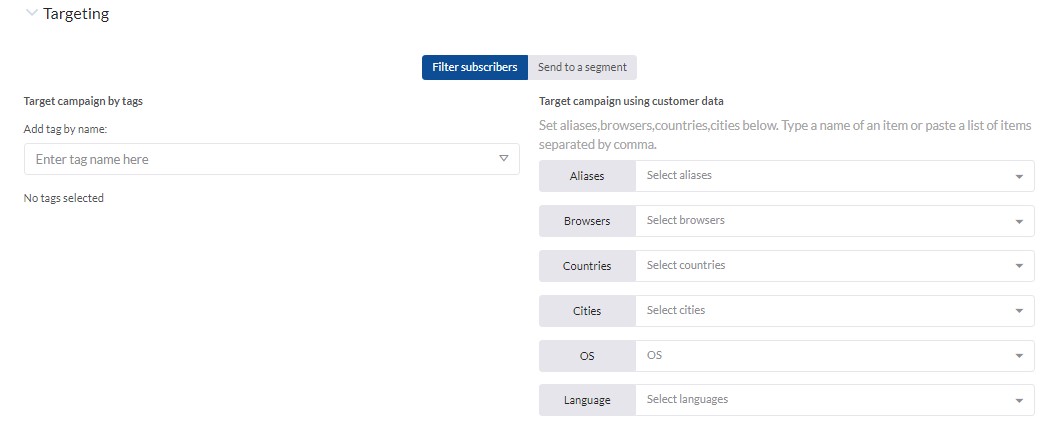
Task: Click the Select languages field
Action: 835,400
